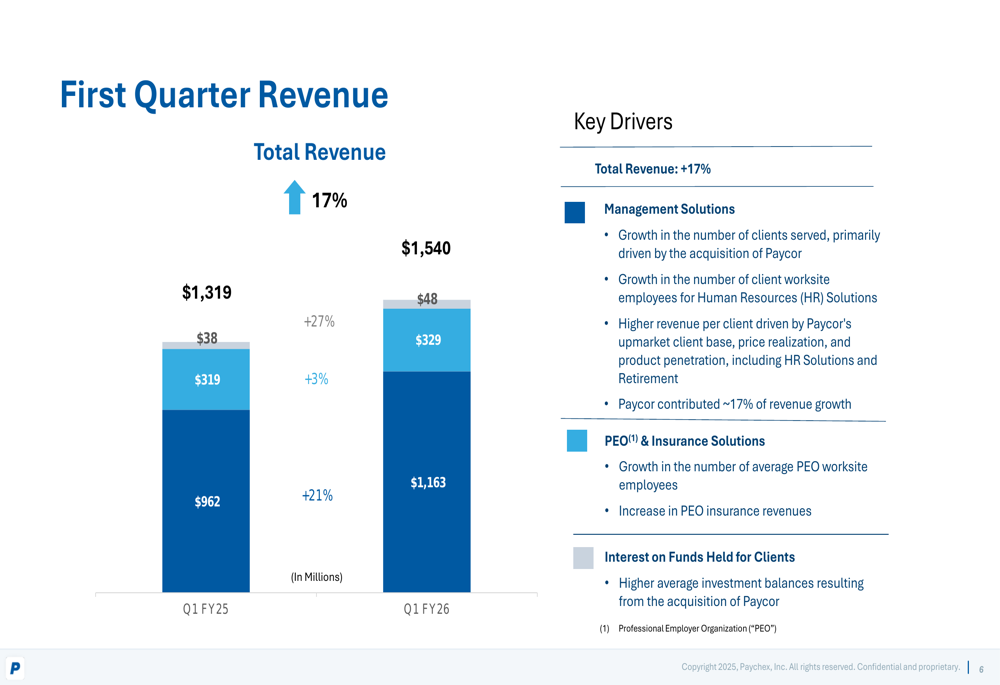This screenshot has width=1000, height=685.
Task: Click the $329 light blue bar segment
Action: 427,340
